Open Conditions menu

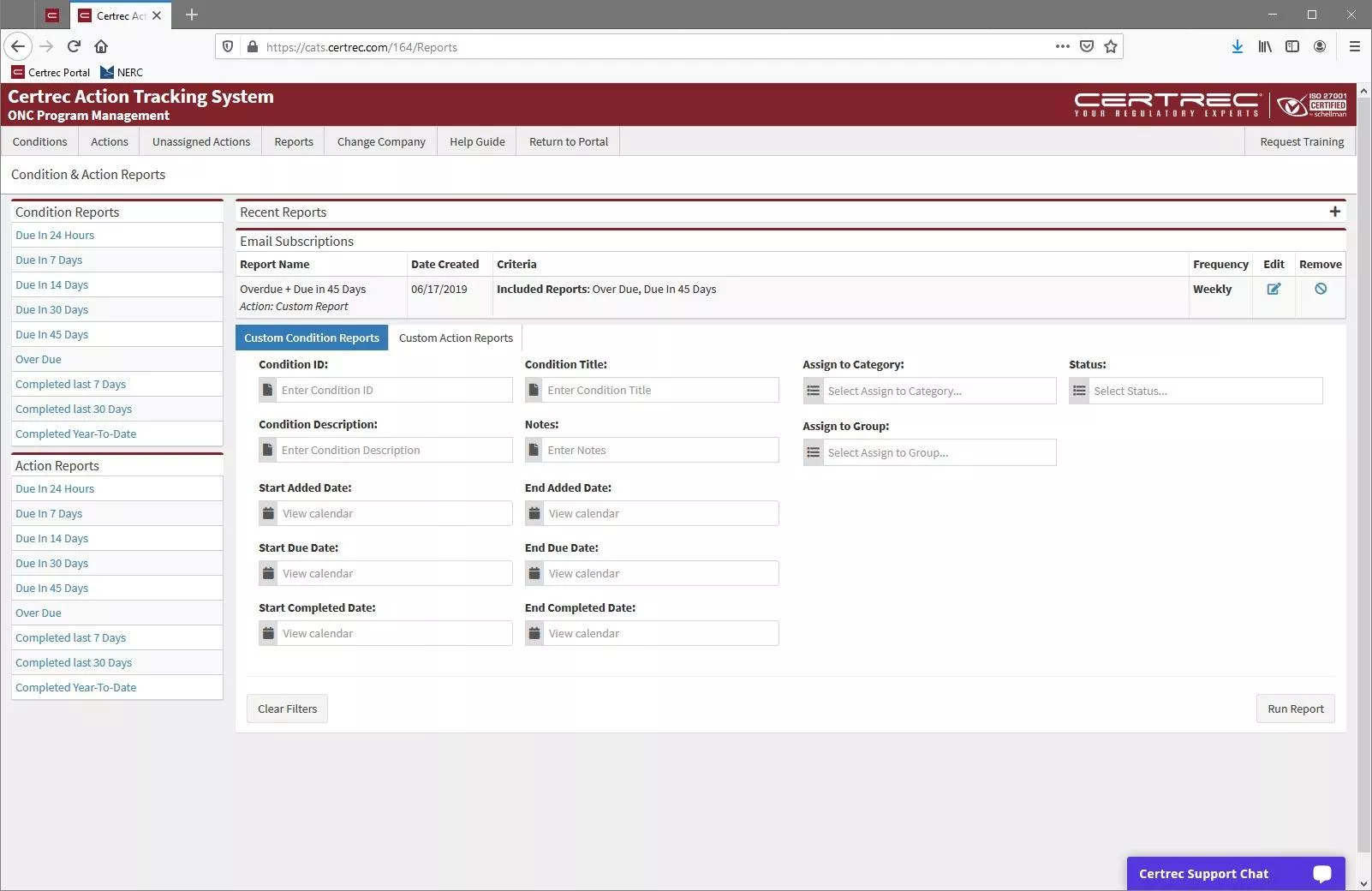(39, 141)
